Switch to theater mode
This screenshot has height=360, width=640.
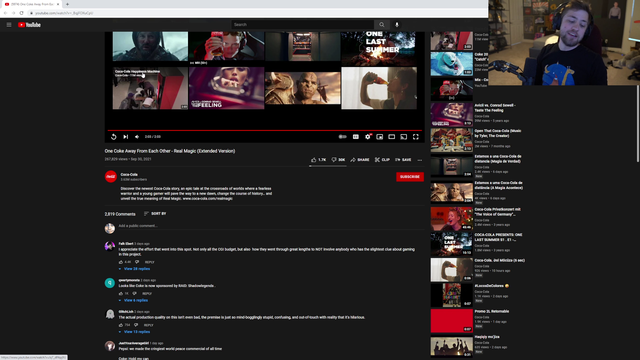coord(391,137)
